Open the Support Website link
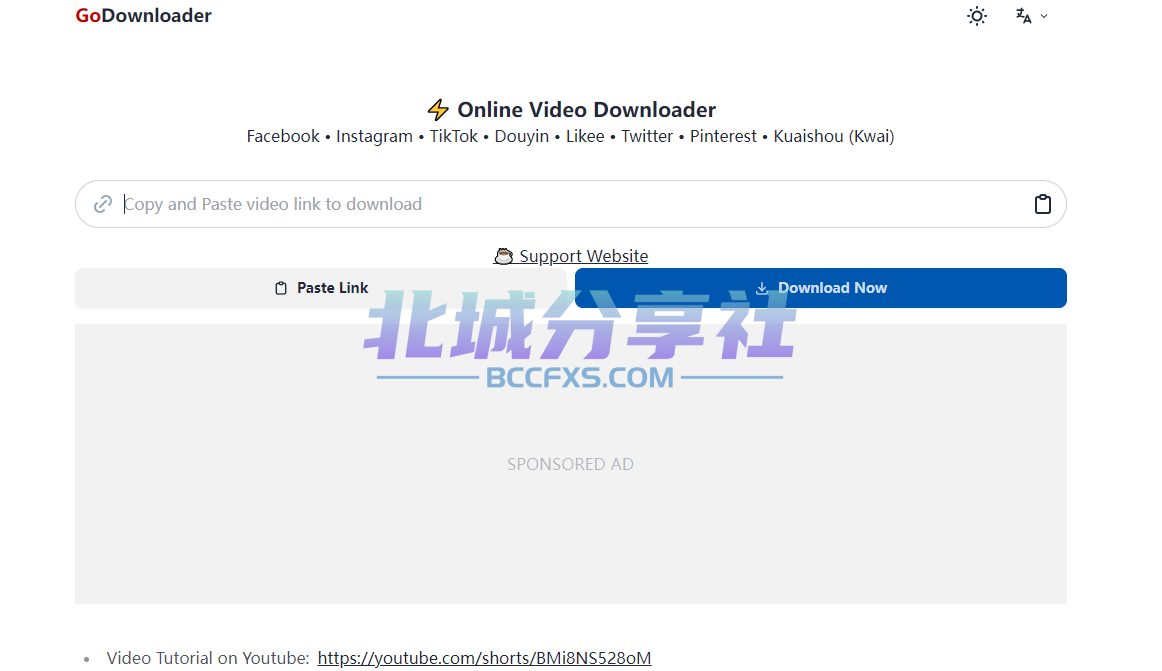This screenshot has width=1162, height=671. pos(571,256)
